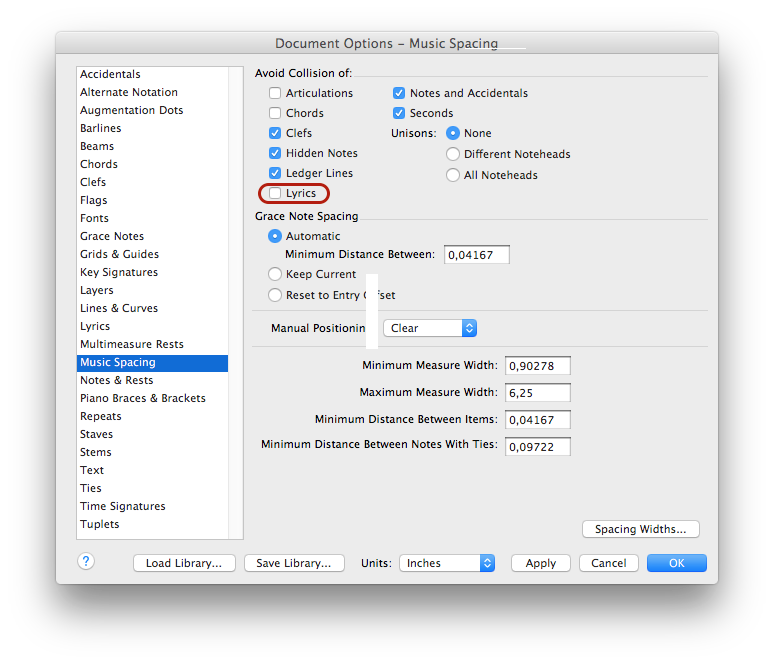The height and width of the screenshot is (664, 774).
Task: Click the Apply button
Action: (x=540, y=563)
